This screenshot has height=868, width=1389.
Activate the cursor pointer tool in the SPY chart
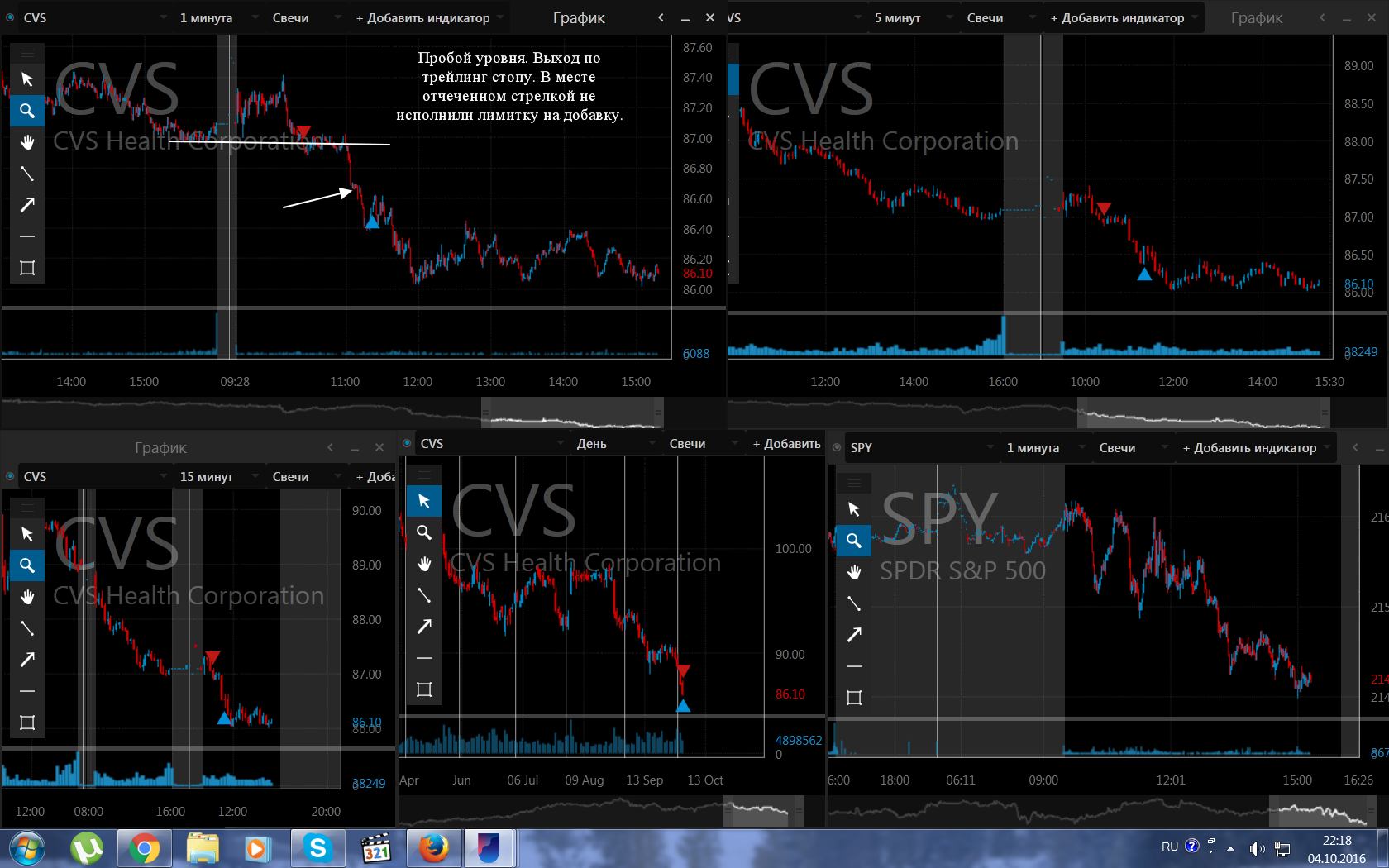854,509
